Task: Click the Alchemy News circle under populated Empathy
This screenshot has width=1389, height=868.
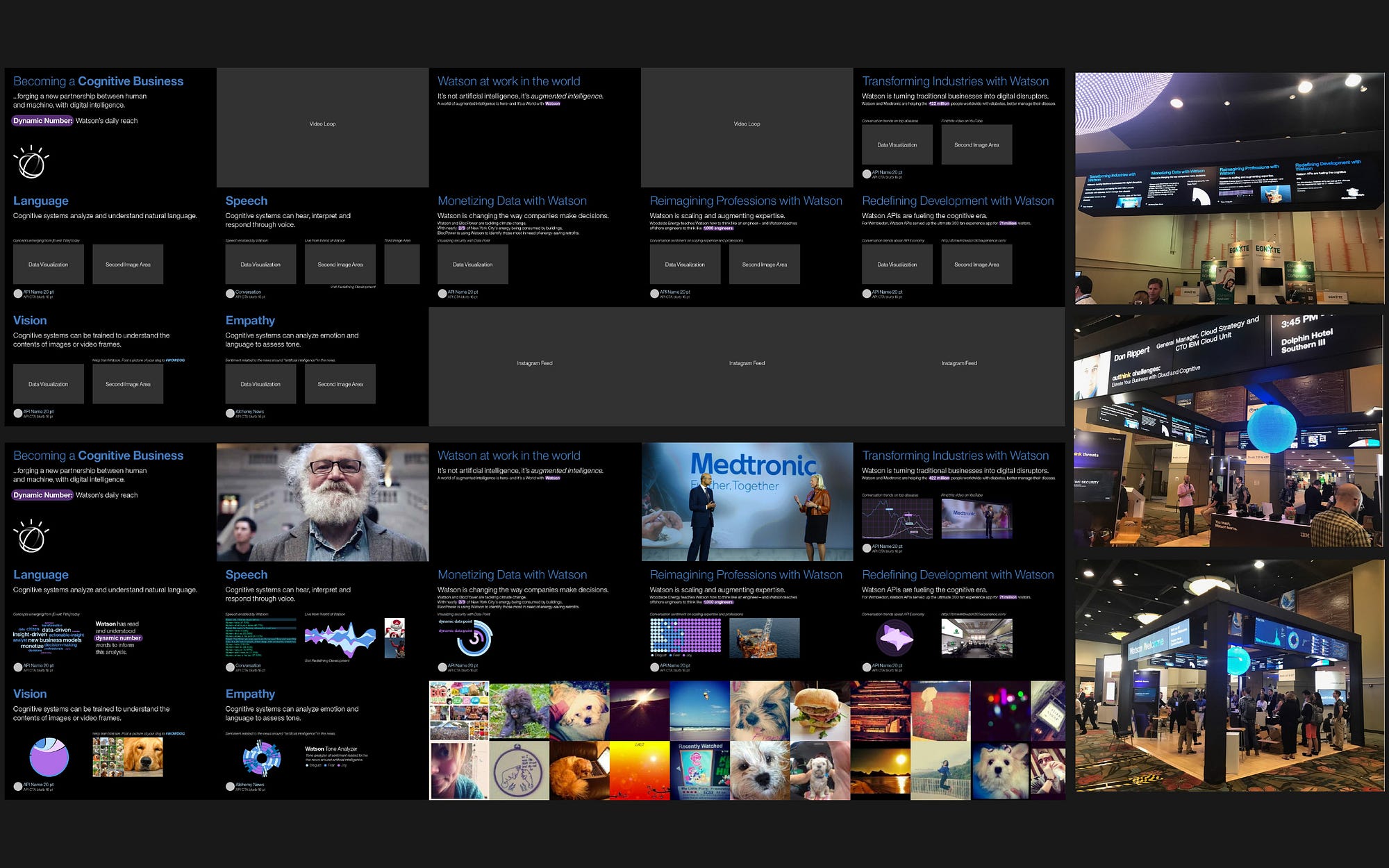Action: click(x=230, y=787)
